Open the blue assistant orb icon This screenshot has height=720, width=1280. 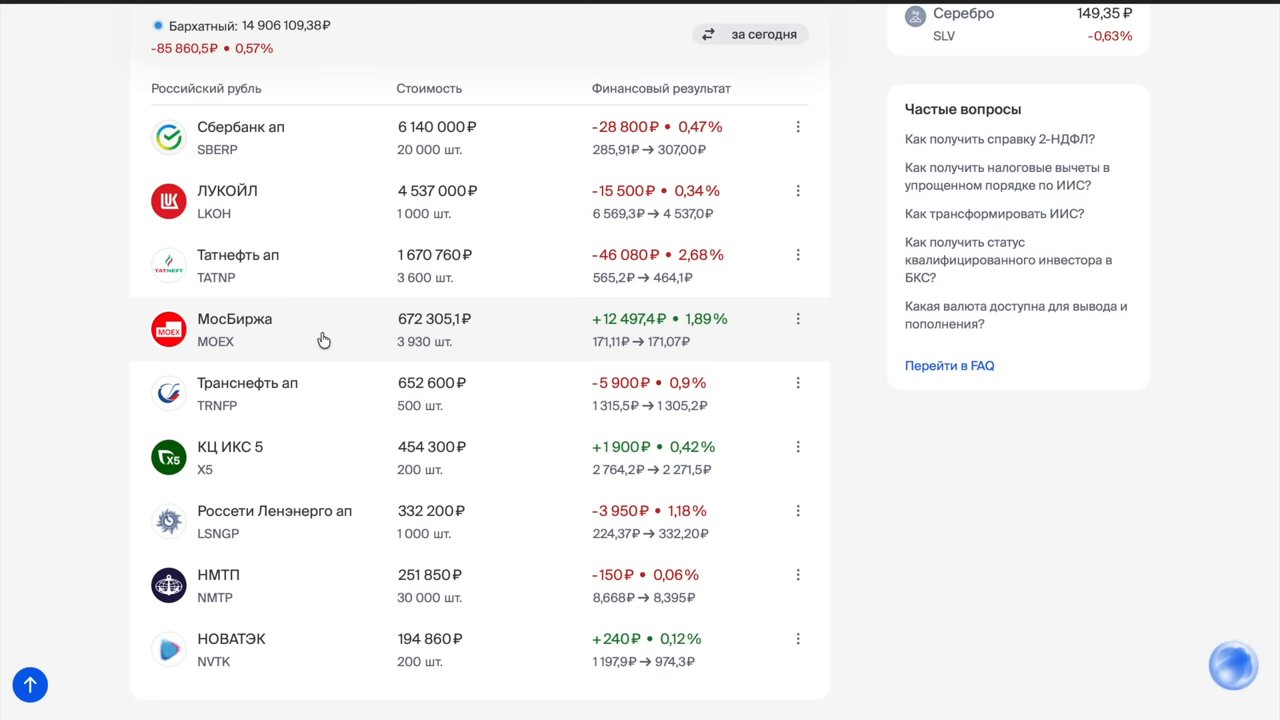coord(1233,666)
